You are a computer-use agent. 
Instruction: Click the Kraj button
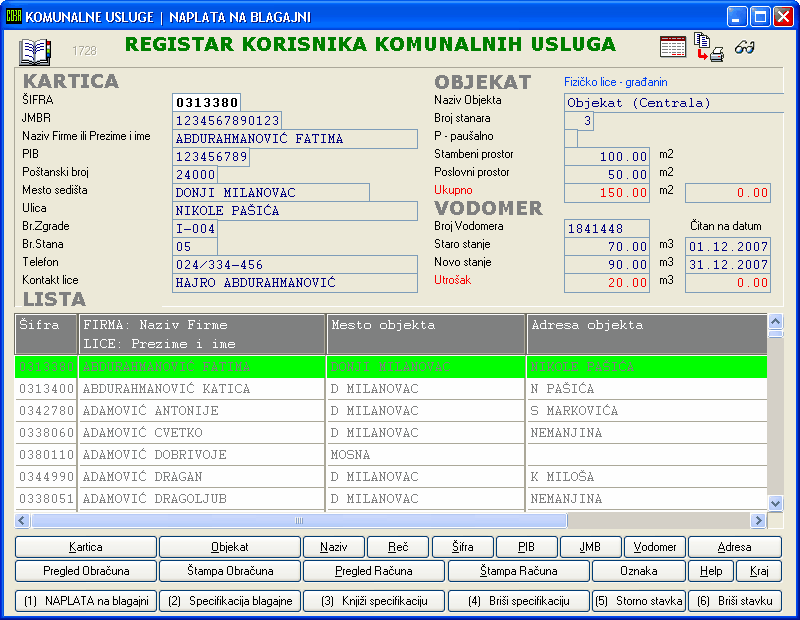(x=759, y=571)
